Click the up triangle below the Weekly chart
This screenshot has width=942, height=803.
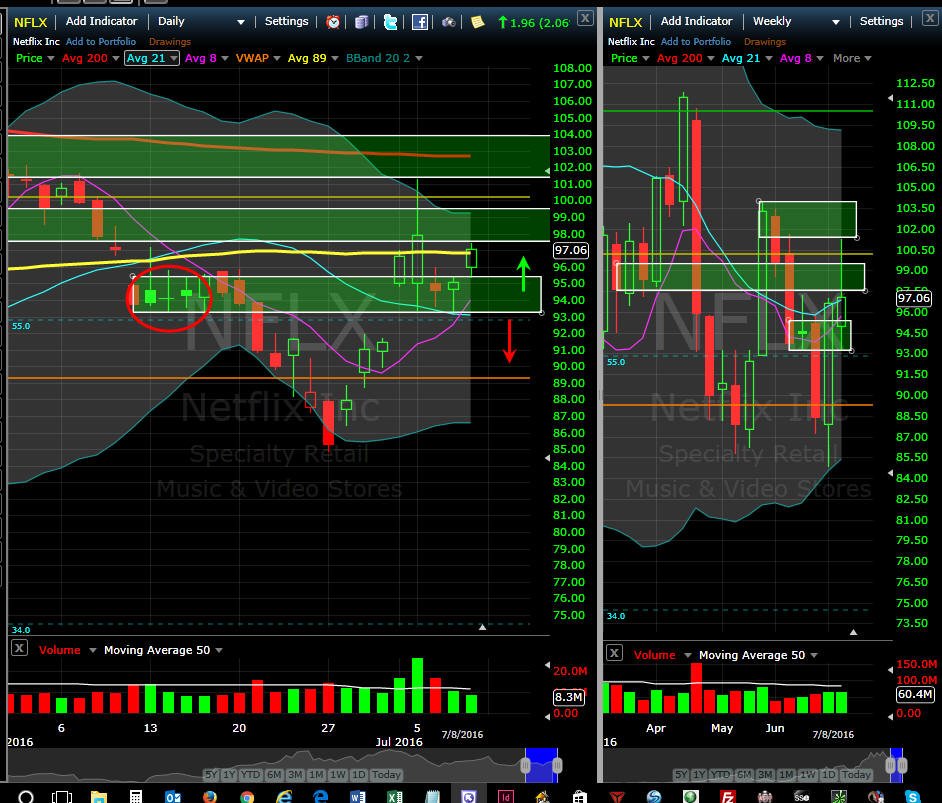[853, 632]
